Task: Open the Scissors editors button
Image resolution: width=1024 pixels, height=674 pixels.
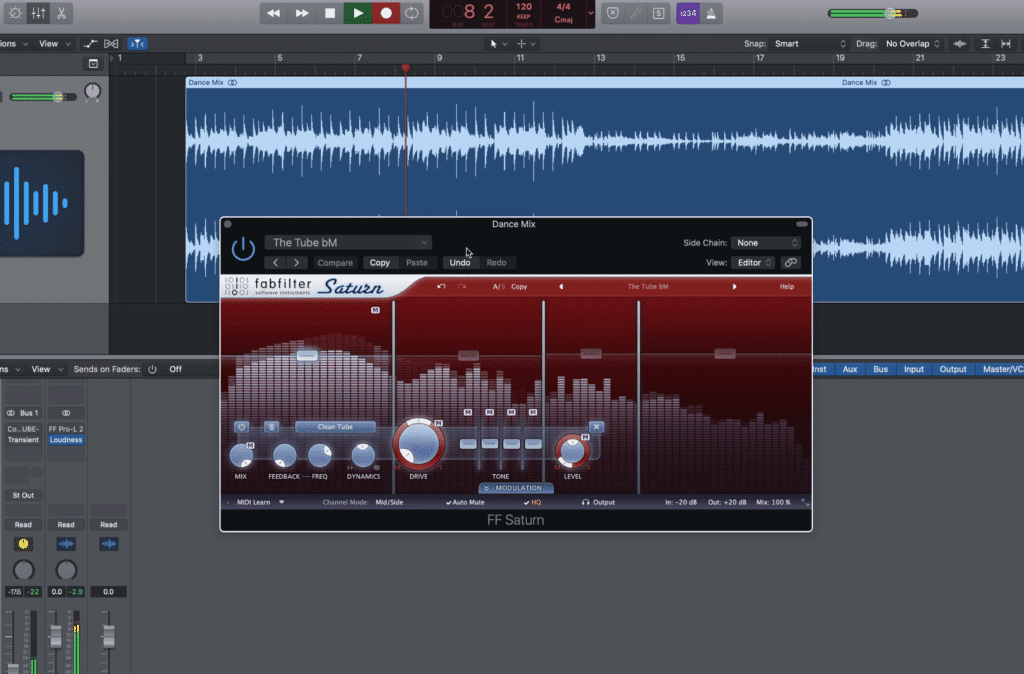Action: pos(61,13)
